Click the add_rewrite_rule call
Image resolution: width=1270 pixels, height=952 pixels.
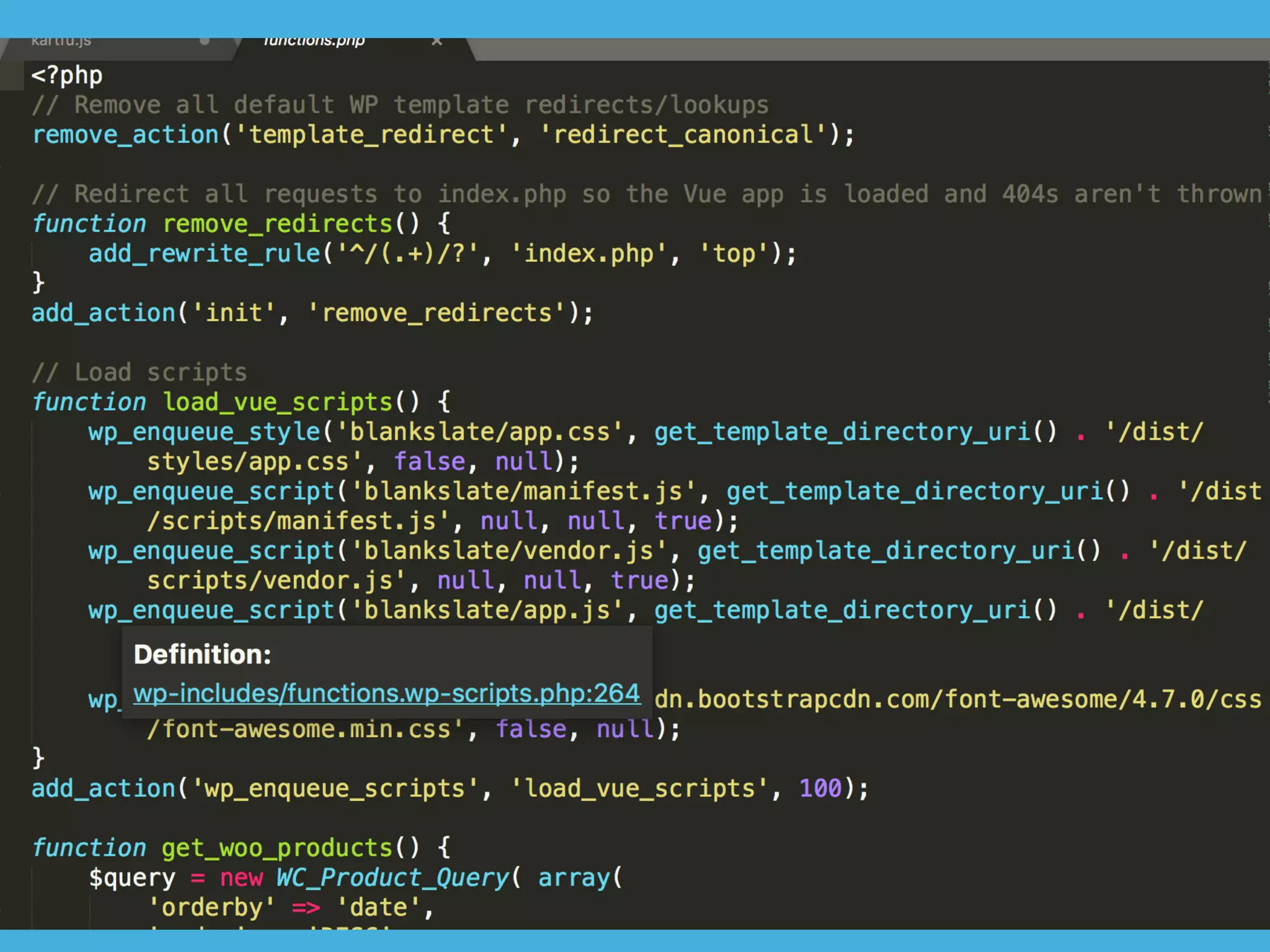(204, 254)
